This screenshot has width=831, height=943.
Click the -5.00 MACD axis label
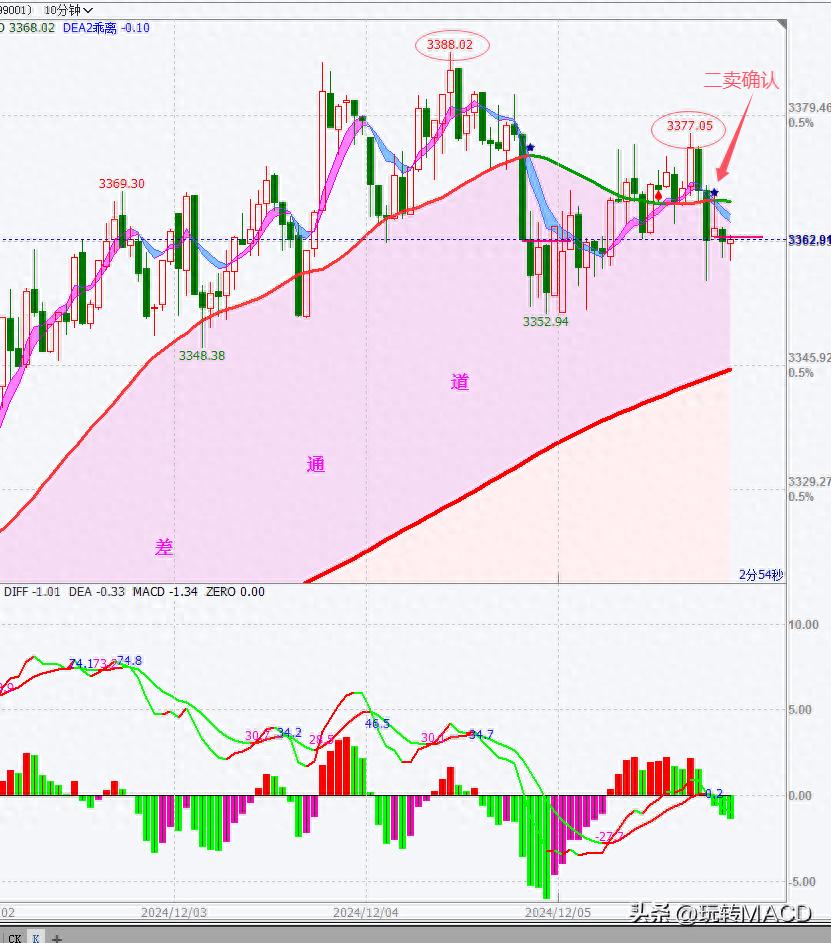pyautogui.click(x=802, y=882)
